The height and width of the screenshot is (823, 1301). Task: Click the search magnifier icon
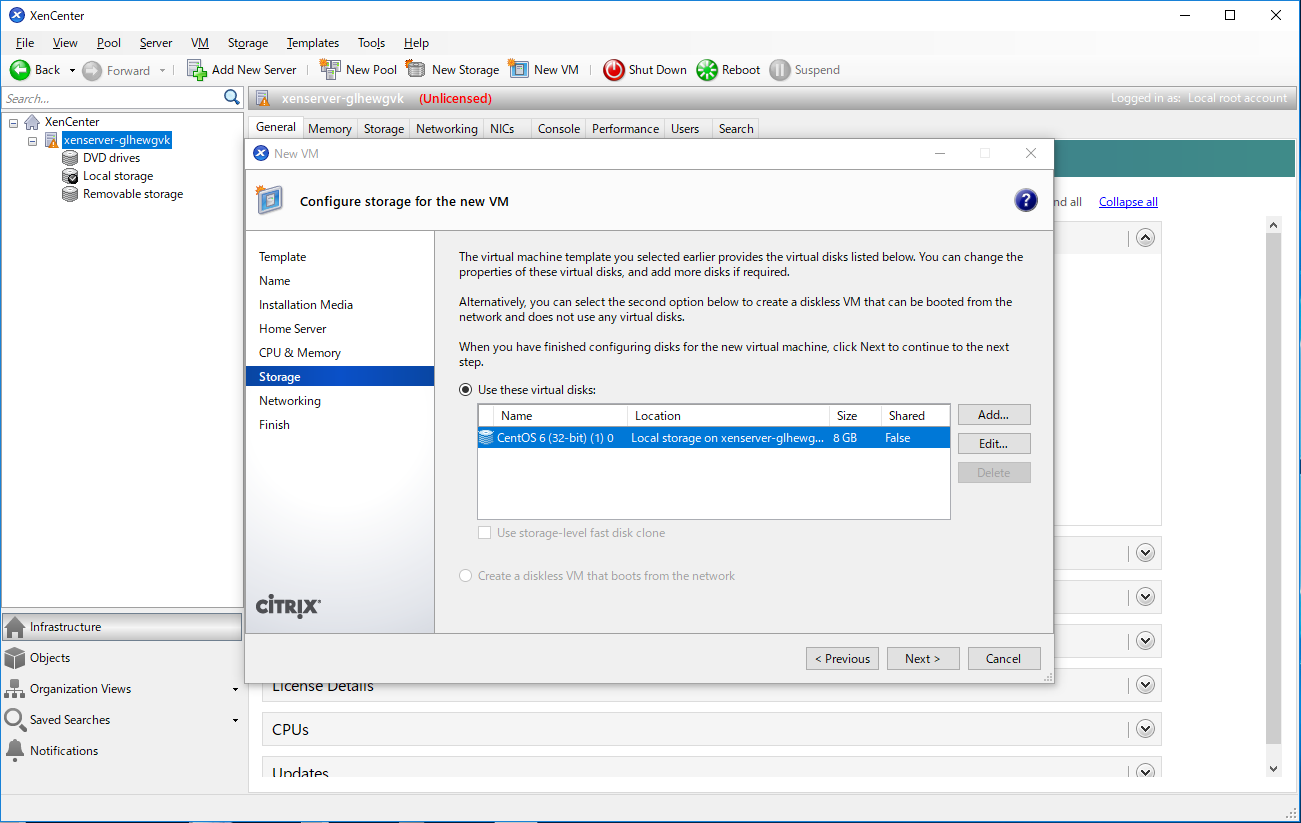coord(232,97)
